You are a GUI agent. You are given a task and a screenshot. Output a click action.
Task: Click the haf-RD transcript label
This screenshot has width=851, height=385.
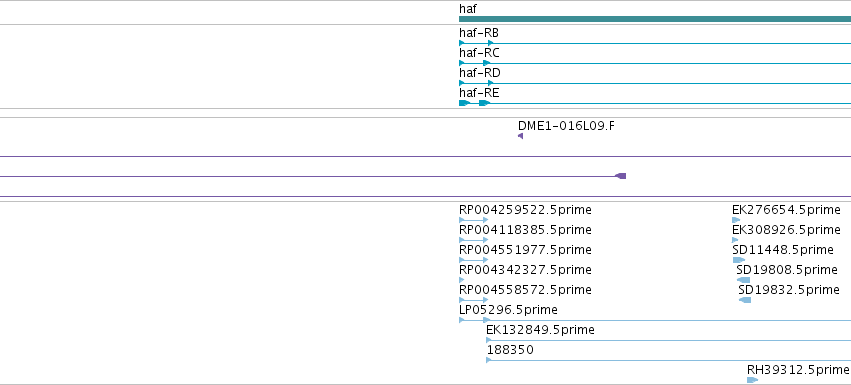[480, 73]
